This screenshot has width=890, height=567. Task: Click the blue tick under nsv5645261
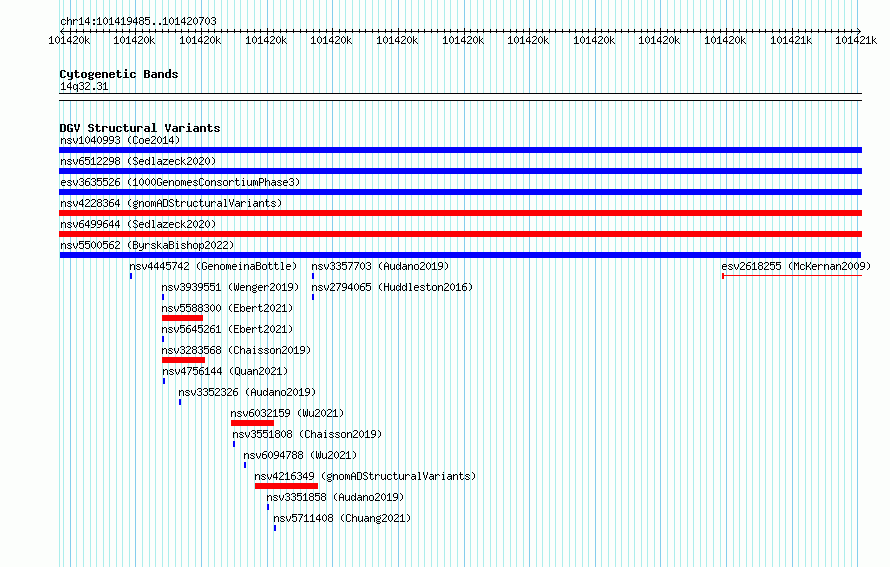coord(163,339)
